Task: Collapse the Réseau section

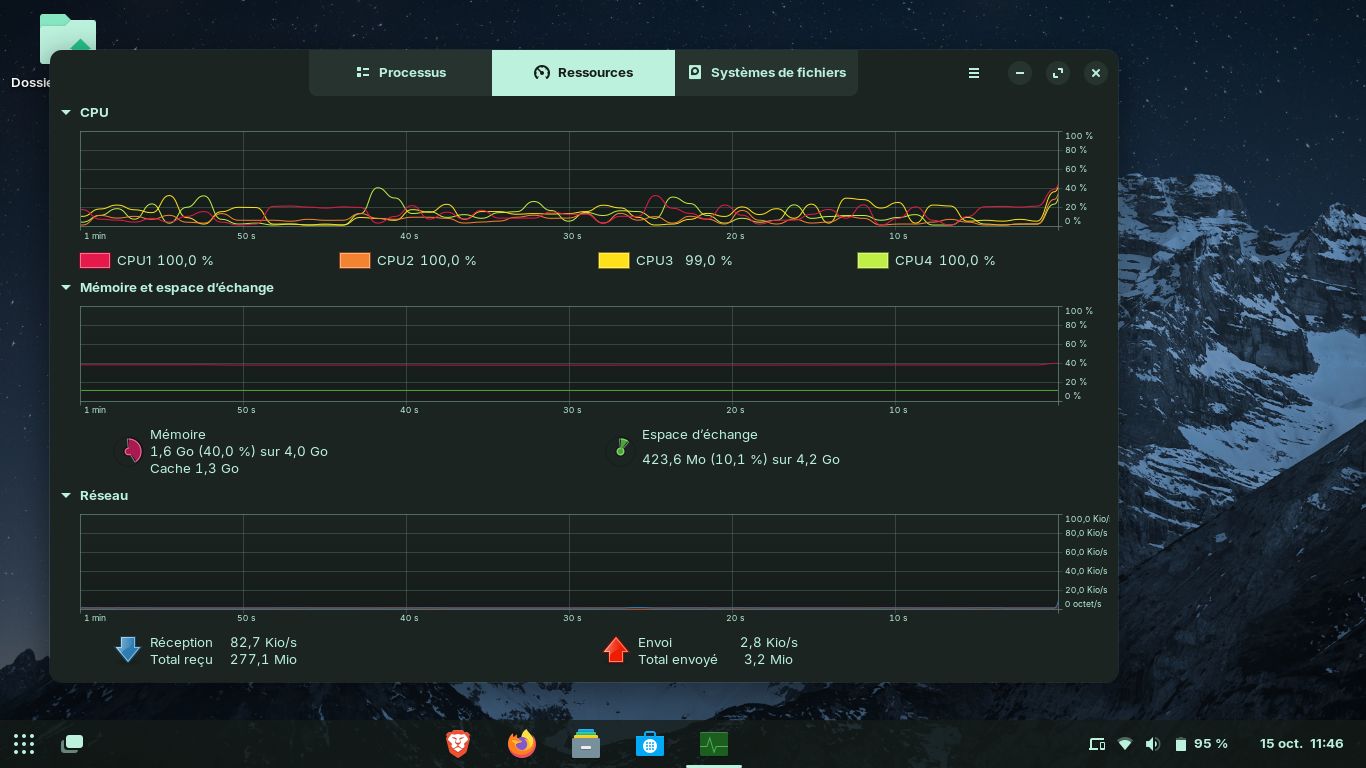Action: [x=66, y=496]
